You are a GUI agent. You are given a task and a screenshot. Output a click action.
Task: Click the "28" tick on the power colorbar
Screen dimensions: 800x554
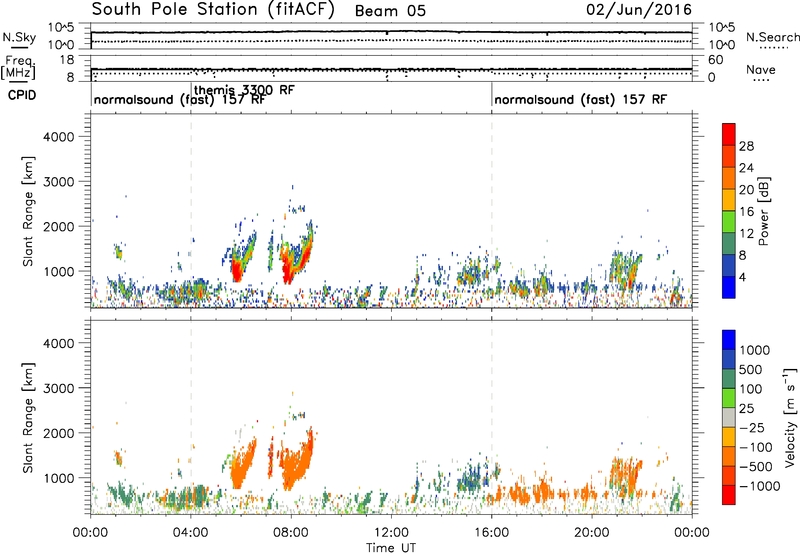tap(746, 146)
